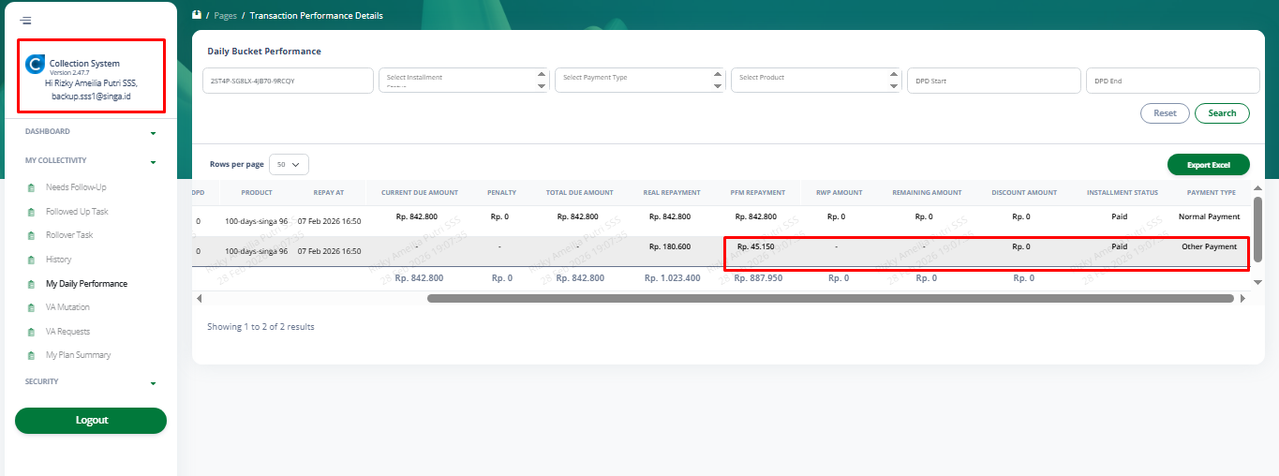Click the RWP AMOUNT column header
The image size is (1279, 476).
[838, 192]
